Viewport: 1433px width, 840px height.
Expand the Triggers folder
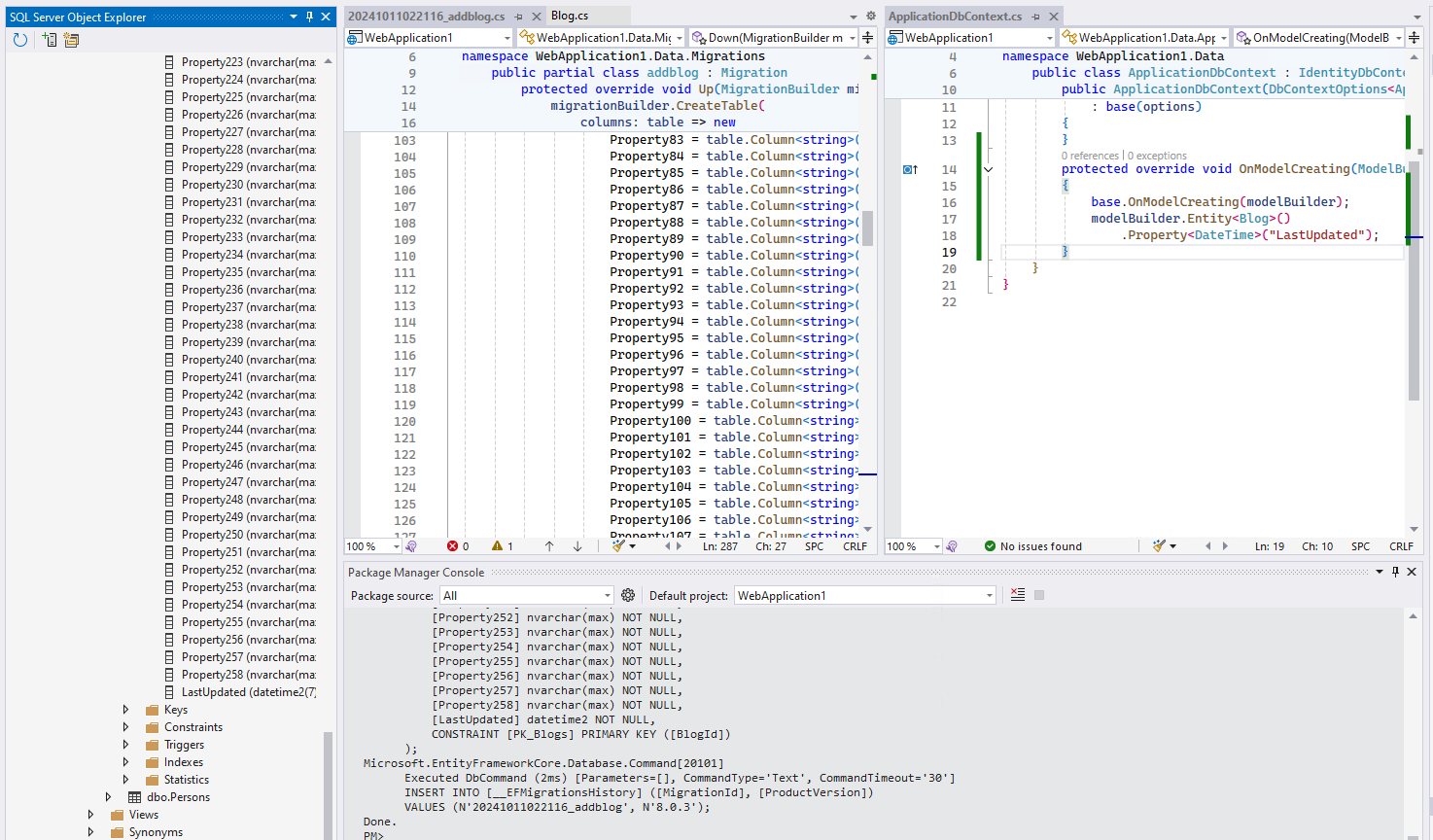coord(125,745)
